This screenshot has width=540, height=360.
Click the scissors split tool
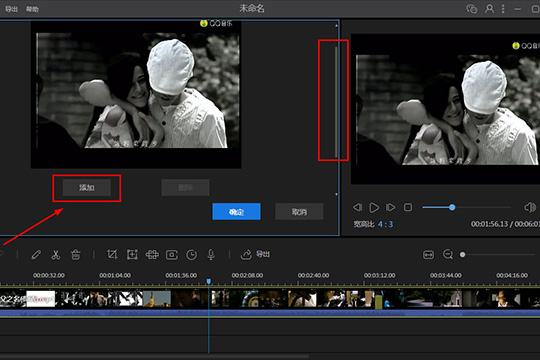click(56, 255)
